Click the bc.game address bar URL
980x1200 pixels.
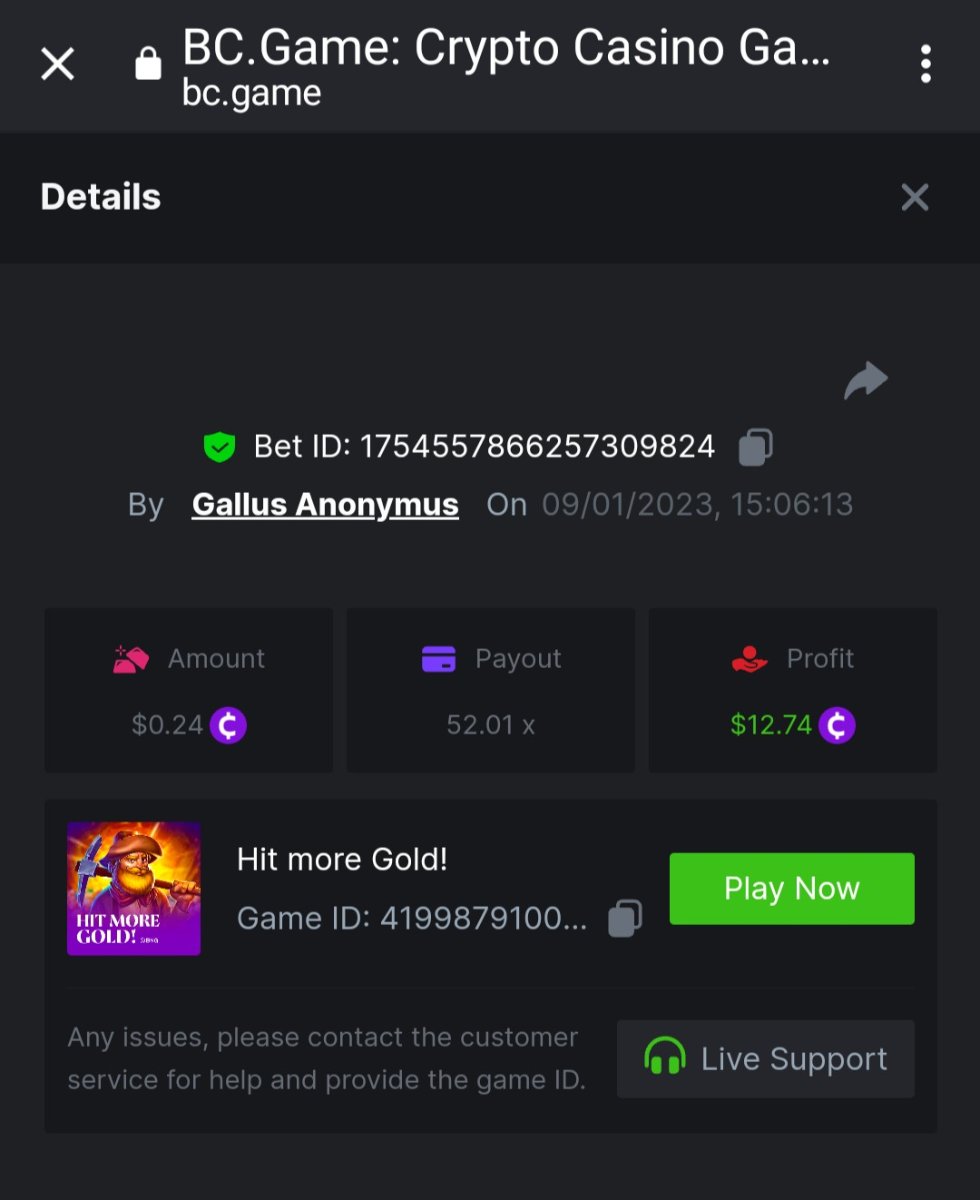coord(252,93)
